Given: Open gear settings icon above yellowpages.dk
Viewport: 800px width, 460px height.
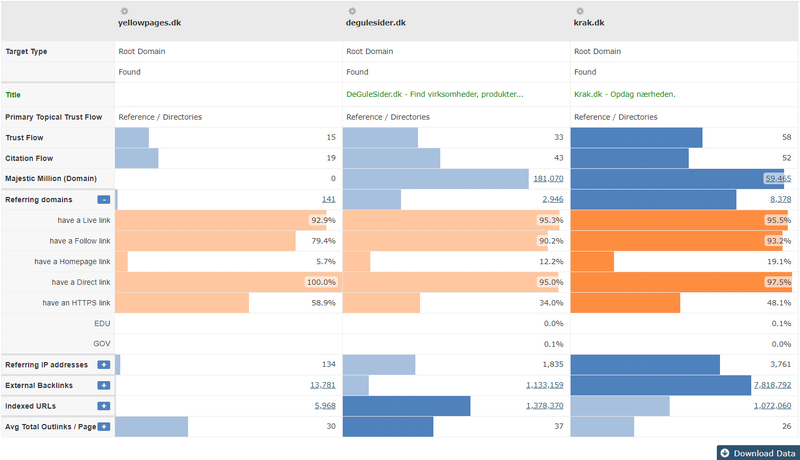Looking at the screenshot, I should tap(124, 11).
